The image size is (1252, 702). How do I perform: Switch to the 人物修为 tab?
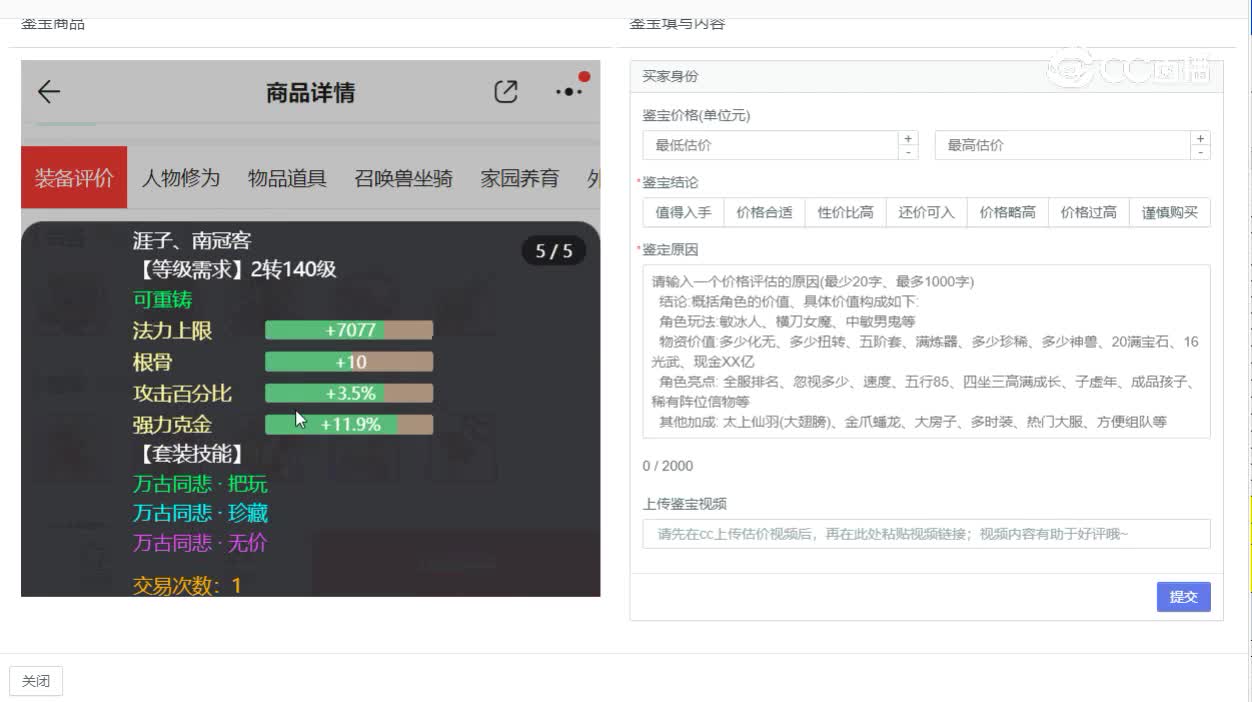pyautogui.click(x=180, y=178)
